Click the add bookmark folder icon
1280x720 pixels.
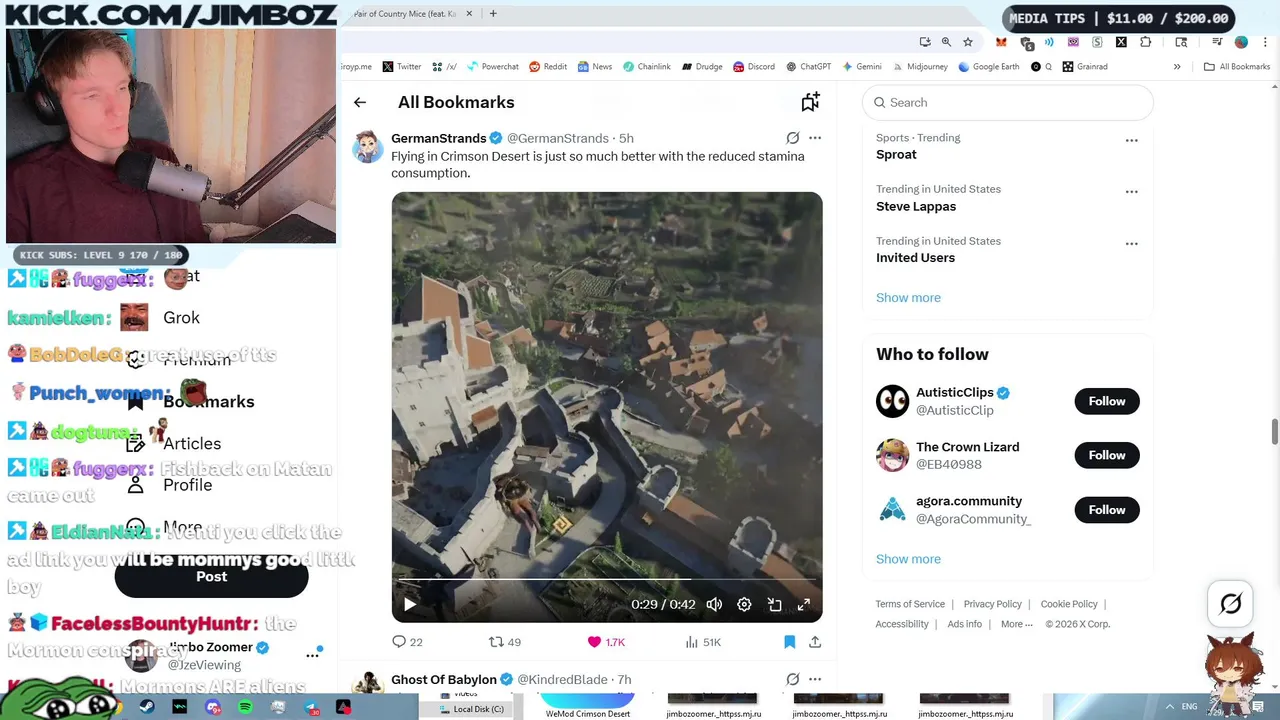[x=810, y=102]
